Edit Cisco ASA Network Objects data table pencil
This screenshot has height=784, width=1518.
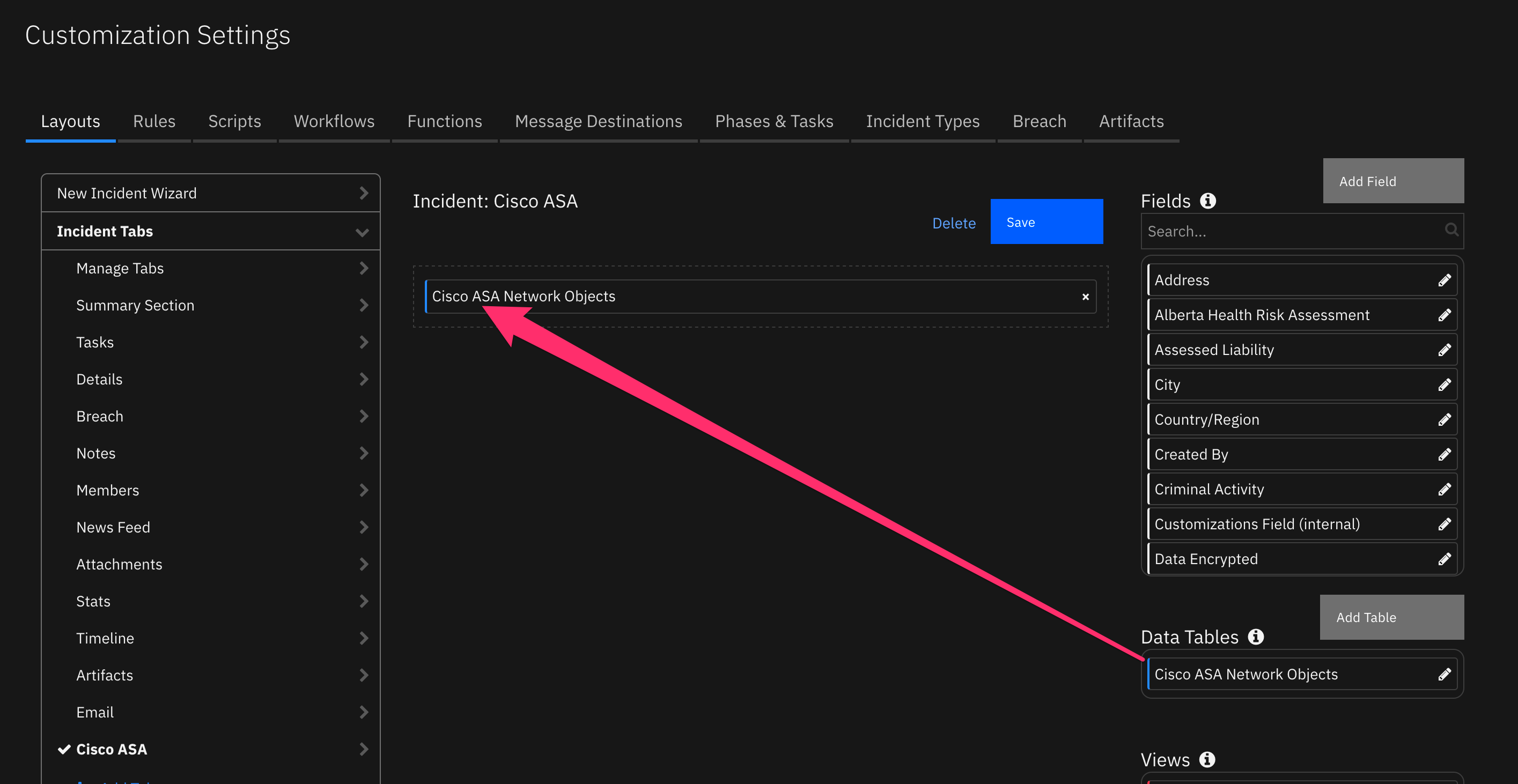tap(1444, 674)
